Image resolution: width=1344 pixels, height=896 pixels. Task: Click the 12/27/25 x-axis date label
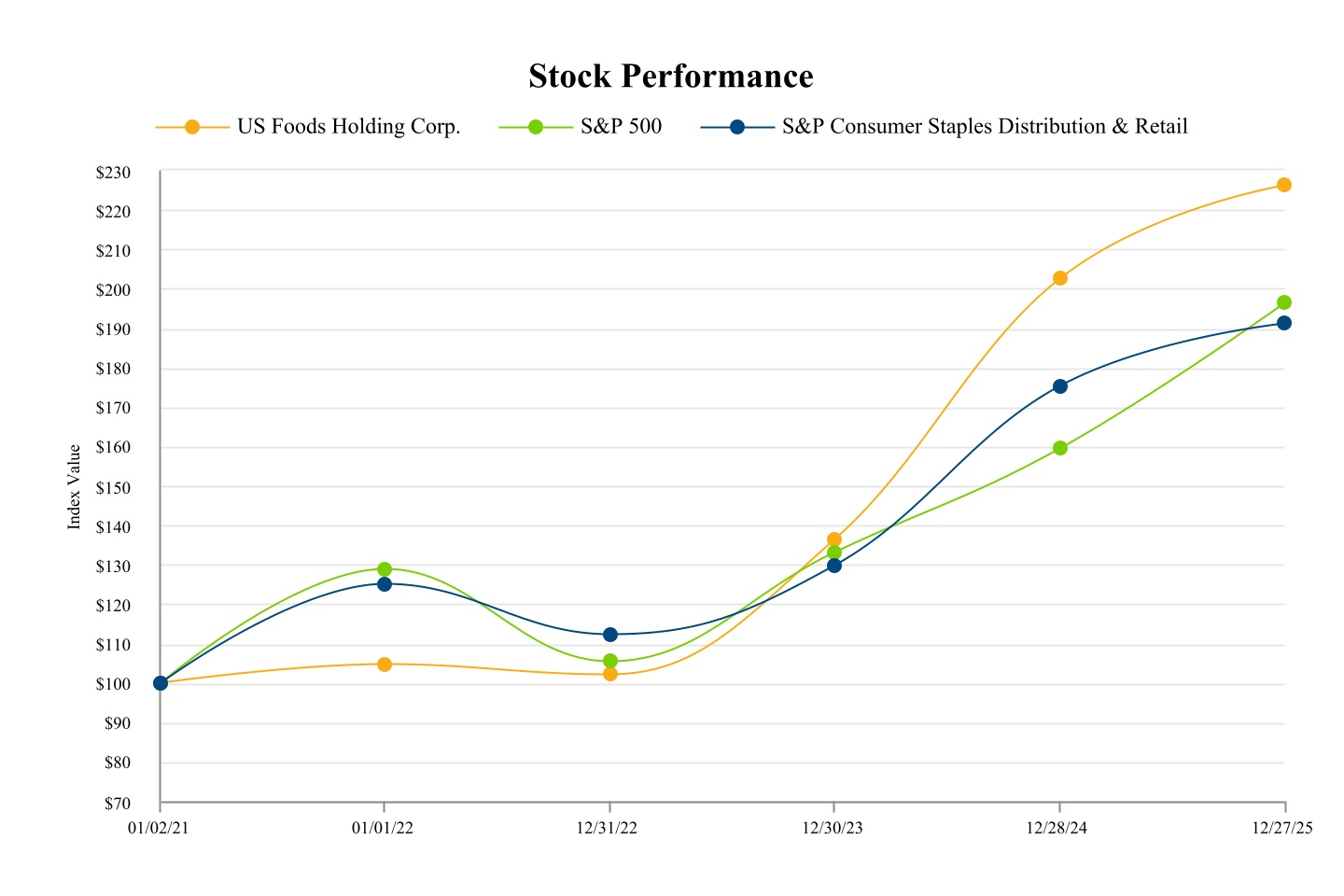tap(1282, 828)
